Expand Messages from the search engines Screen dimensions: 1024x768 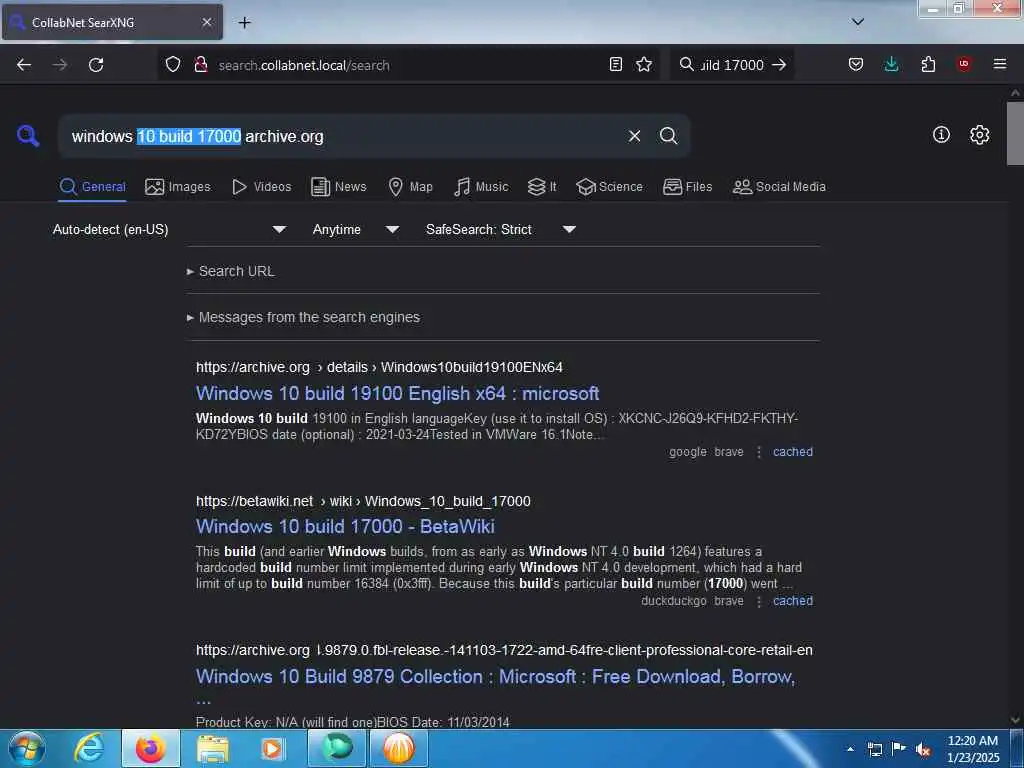tap(303, 317)
